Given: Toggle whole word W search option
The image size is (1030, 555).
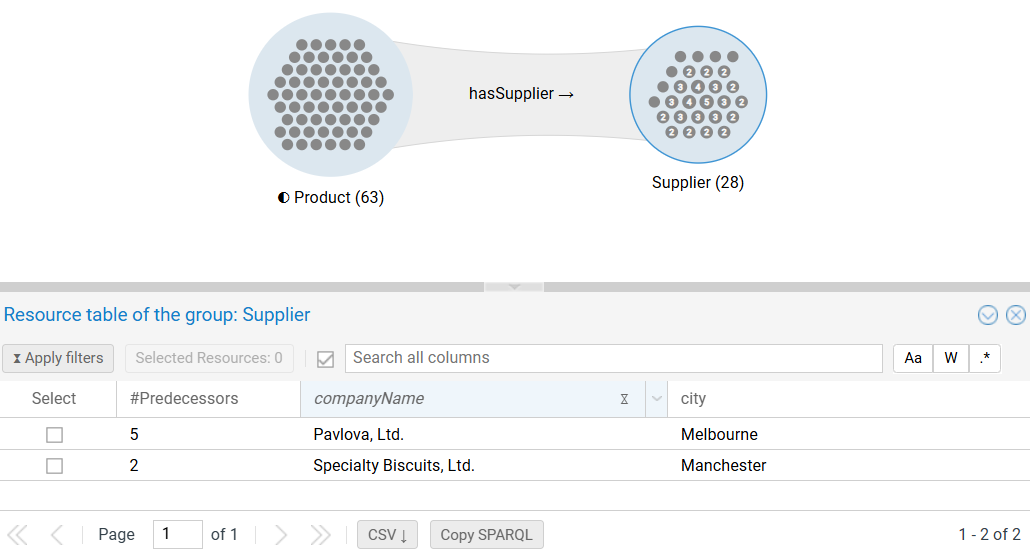Looking at the screenshot, I should (x=950, y=358).
